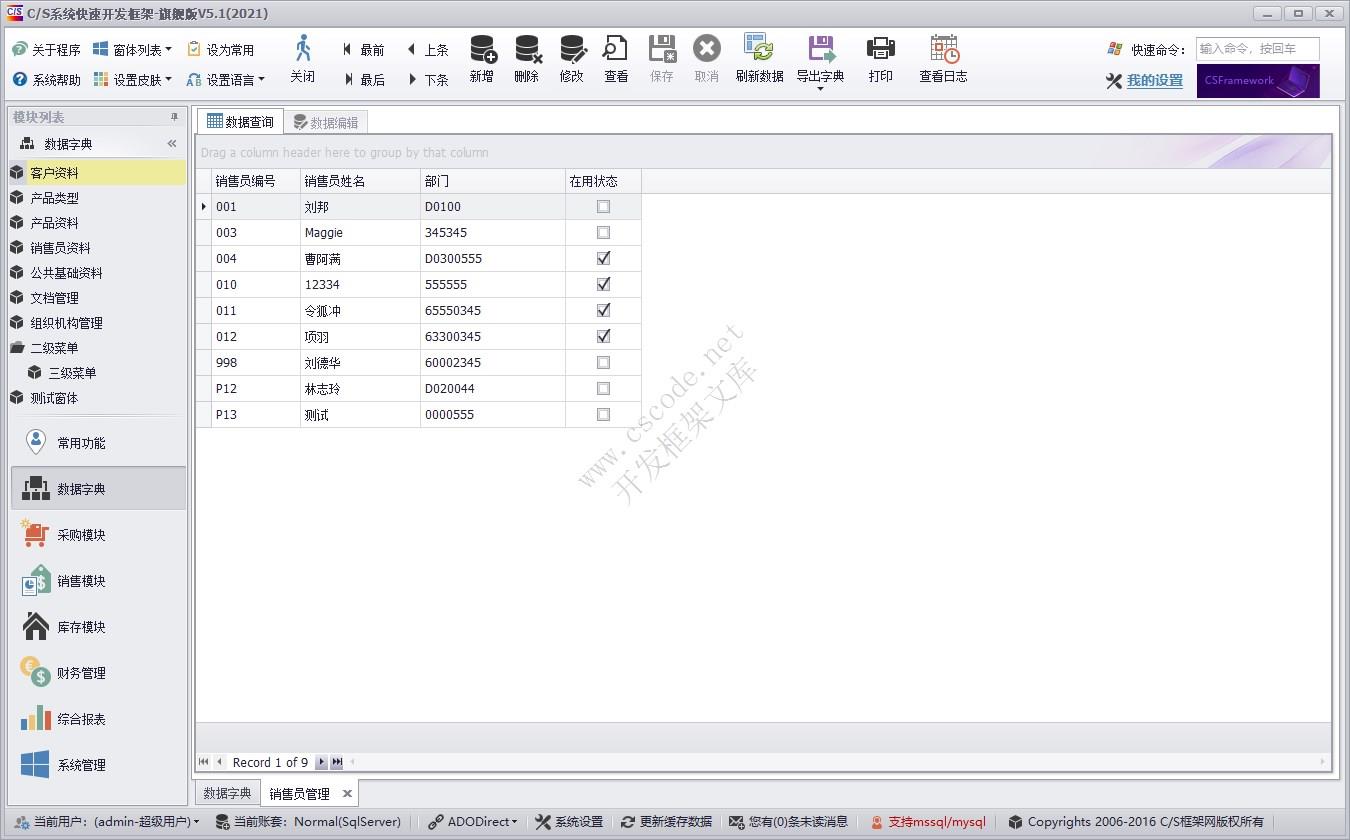Select the 数据字典 tab at the bottom

(226, 792)
